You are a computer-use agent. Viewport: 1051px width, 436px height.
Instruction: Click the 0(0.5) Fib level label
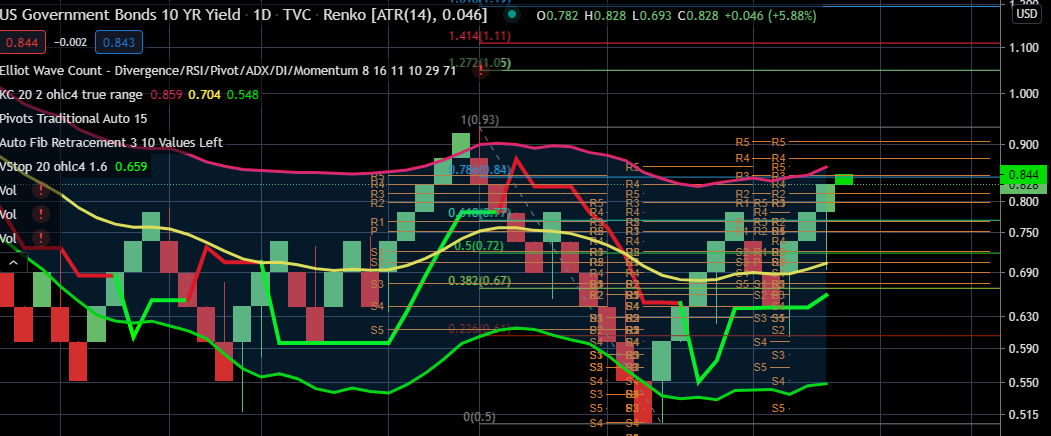point(479,417)
